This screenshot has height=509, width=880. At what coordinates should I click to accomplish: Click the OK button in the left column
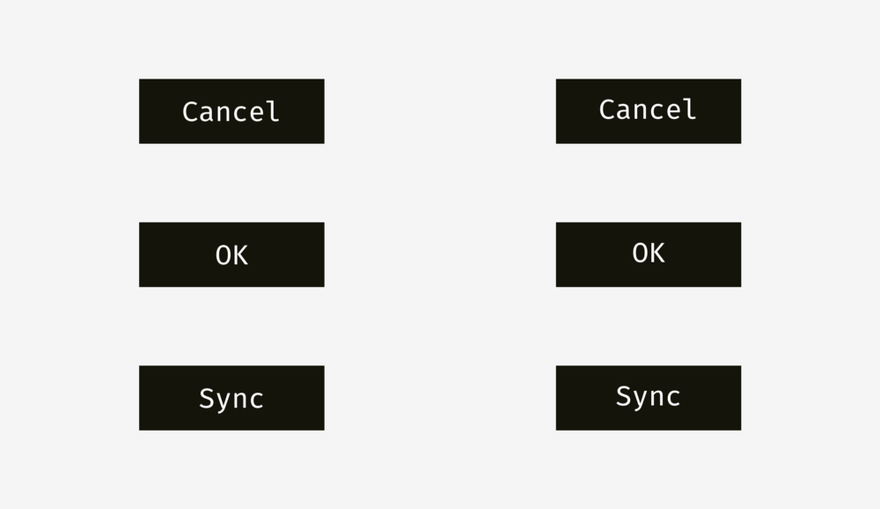[232, 255]
